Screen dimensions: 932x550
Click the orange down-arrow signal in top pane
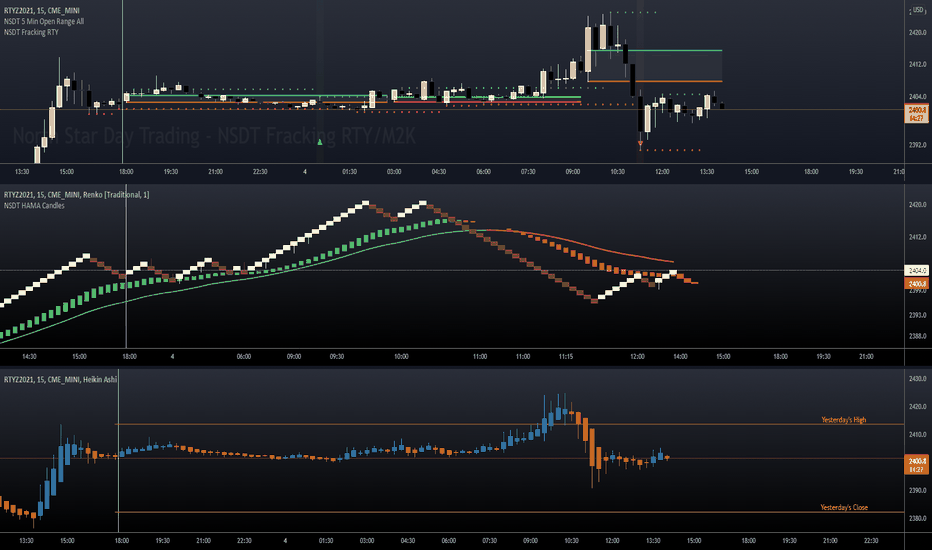(640, 143)
